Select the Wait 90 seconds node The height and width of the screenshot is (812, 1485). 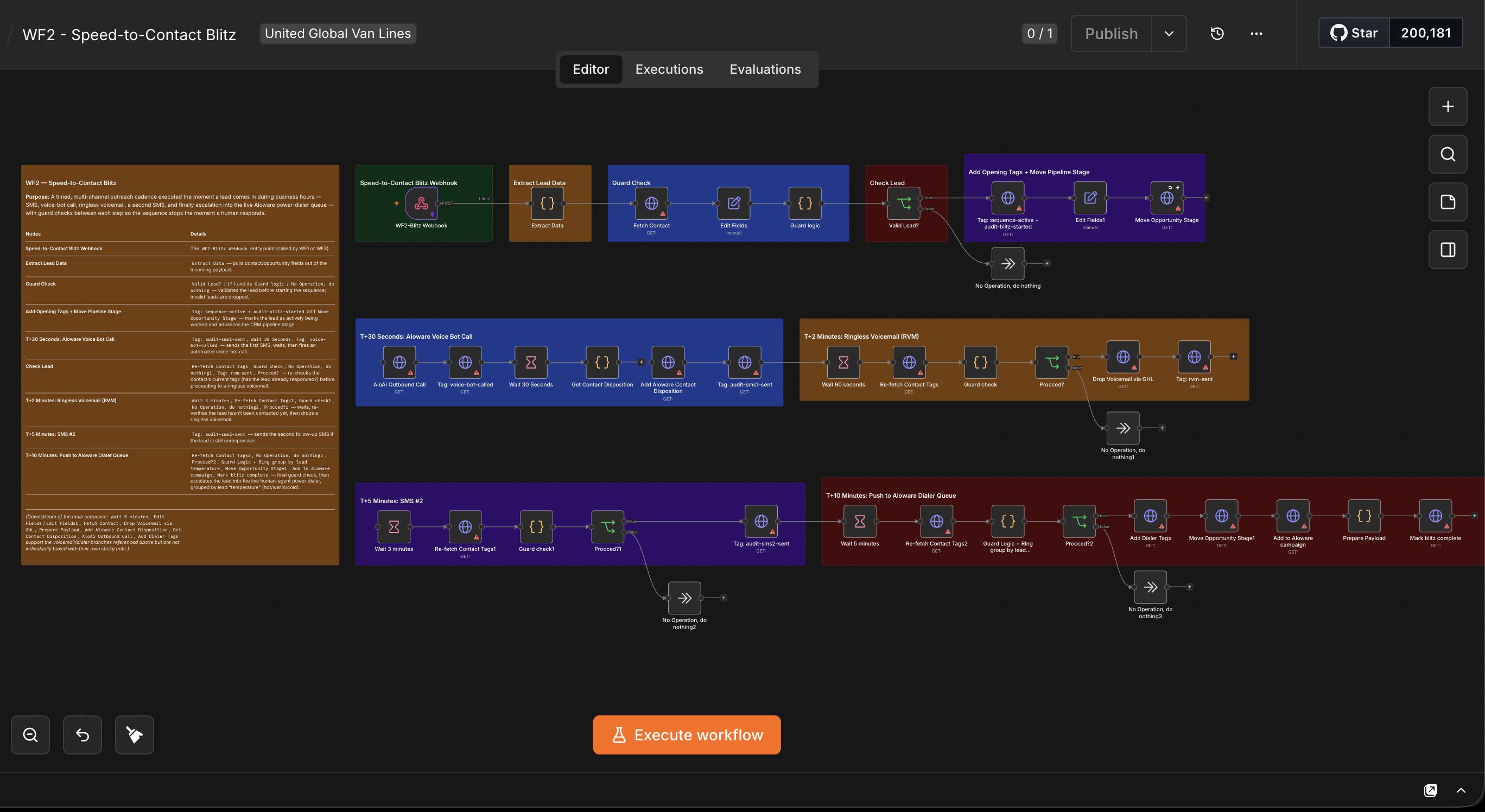[843, 363]
